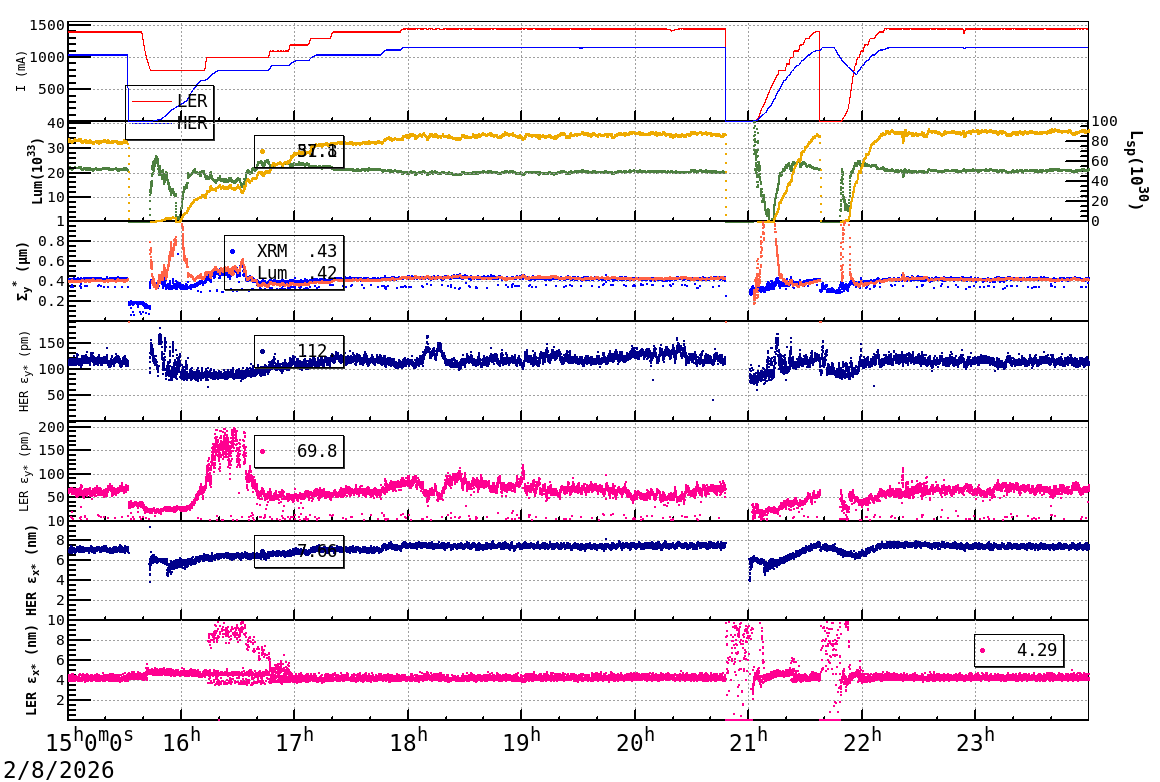Viewport: 1160px width, 782px height.
Task: Click the HER εy* (pm) axis title
Action: pyautogui.click(x=23, y=371)
